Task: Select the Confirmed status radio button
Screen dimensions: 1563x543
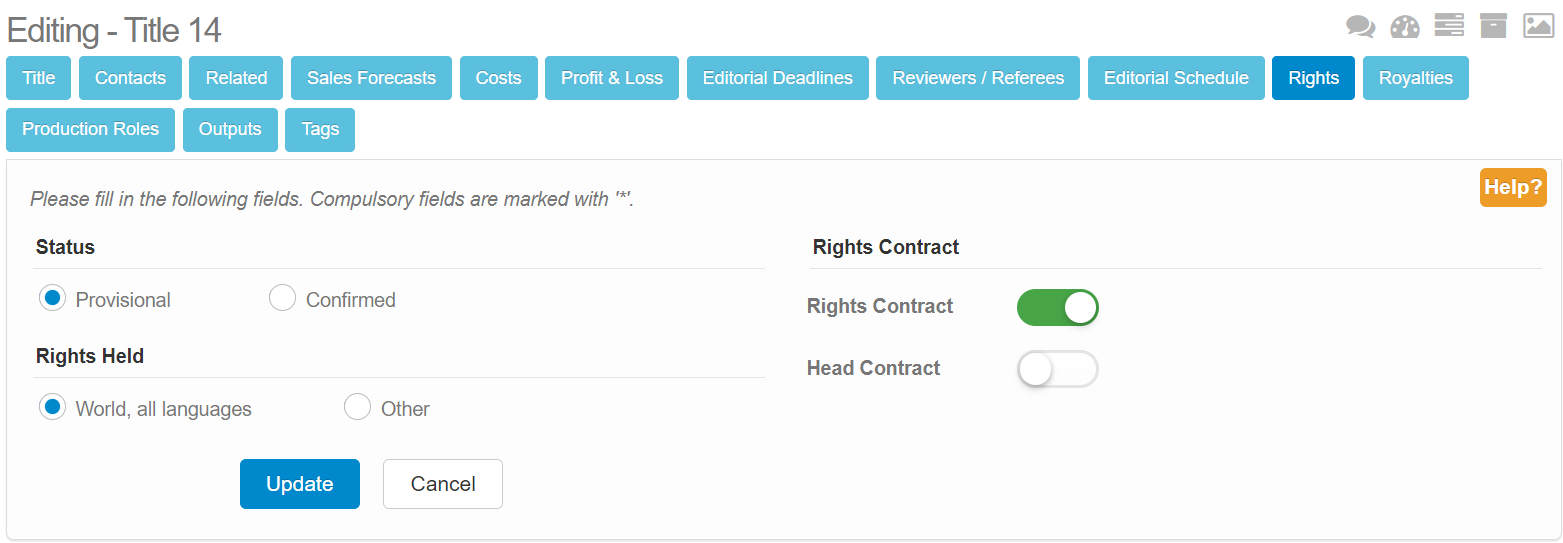Action: point(283,298)
